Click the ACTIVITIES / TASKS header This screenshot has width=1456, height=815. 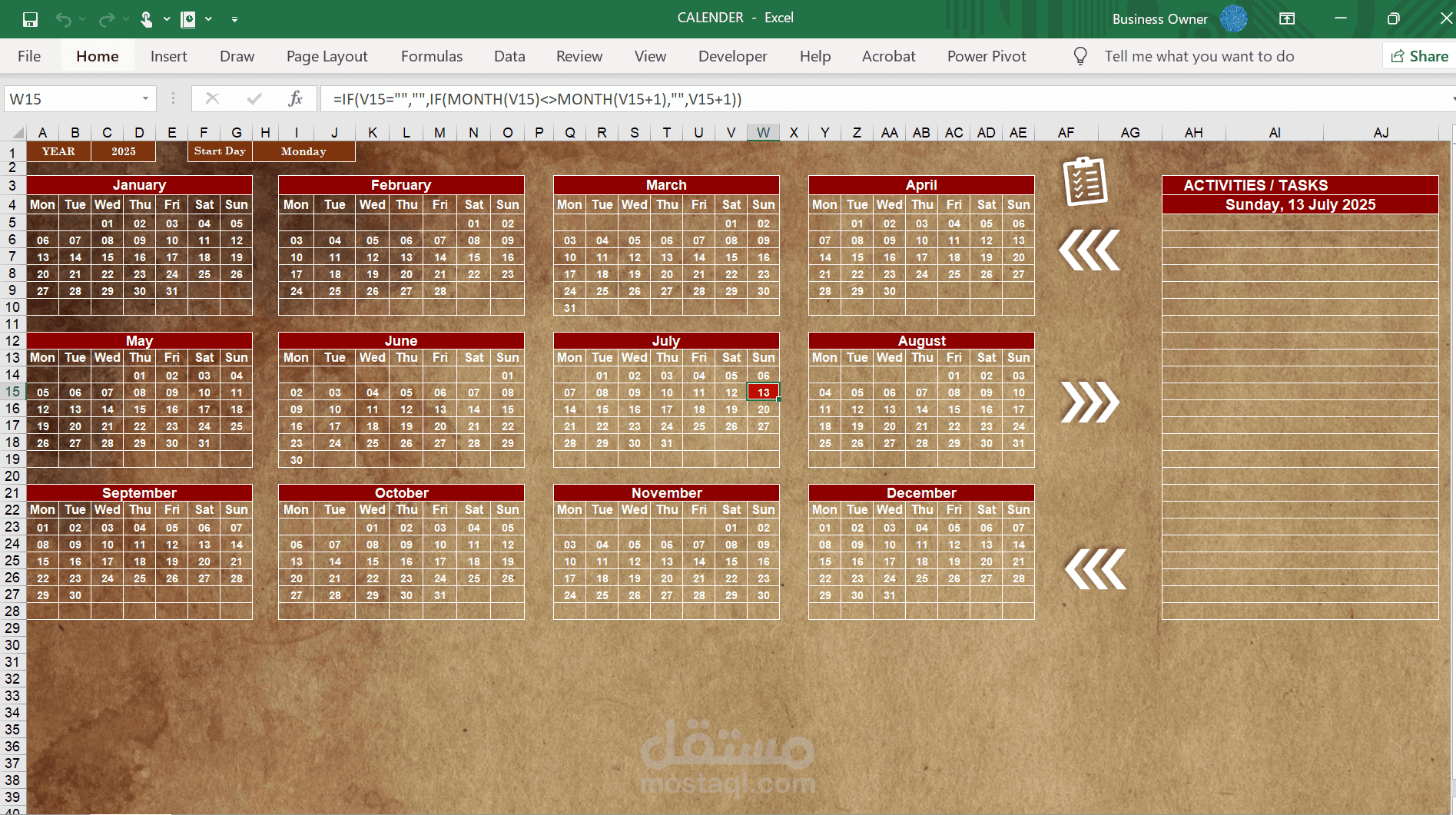(1300, 184)
